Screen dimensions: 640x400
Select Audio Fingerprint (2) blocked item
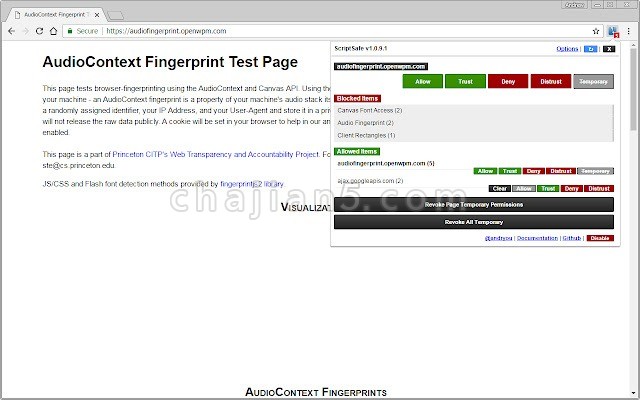click(x=365, y=123)
